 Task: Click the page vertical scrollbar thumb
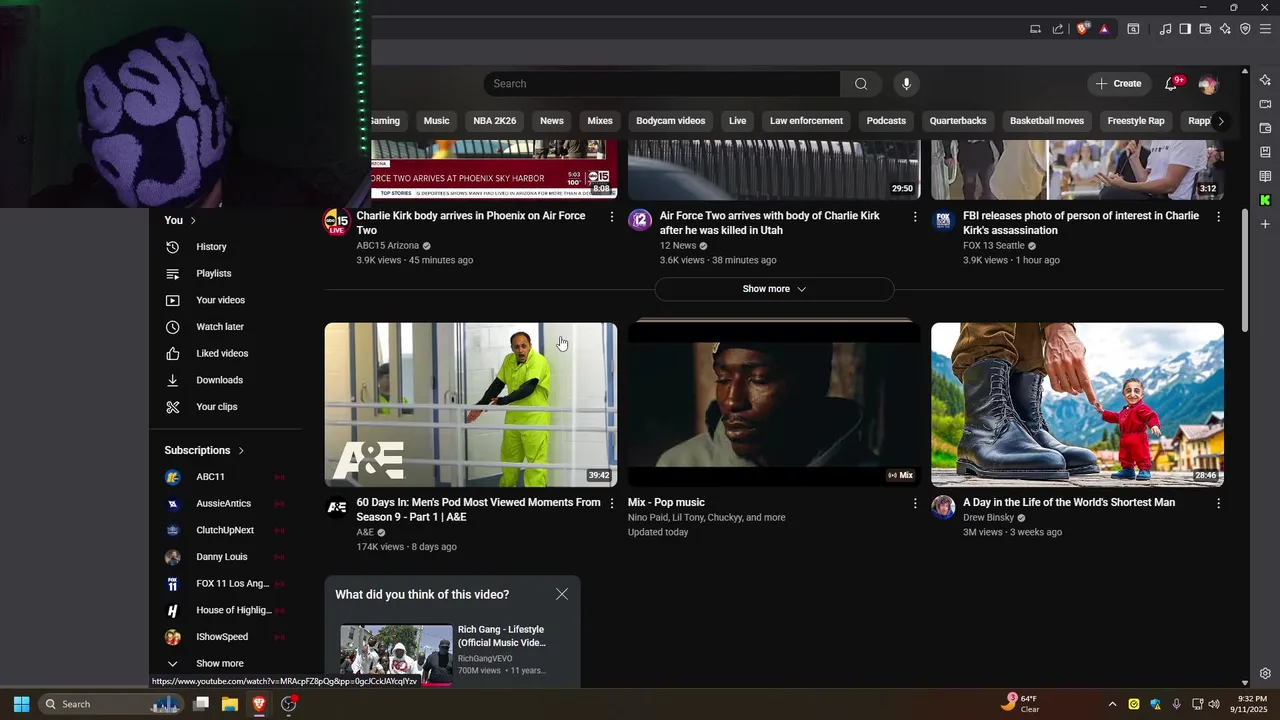click(1245, 270)
